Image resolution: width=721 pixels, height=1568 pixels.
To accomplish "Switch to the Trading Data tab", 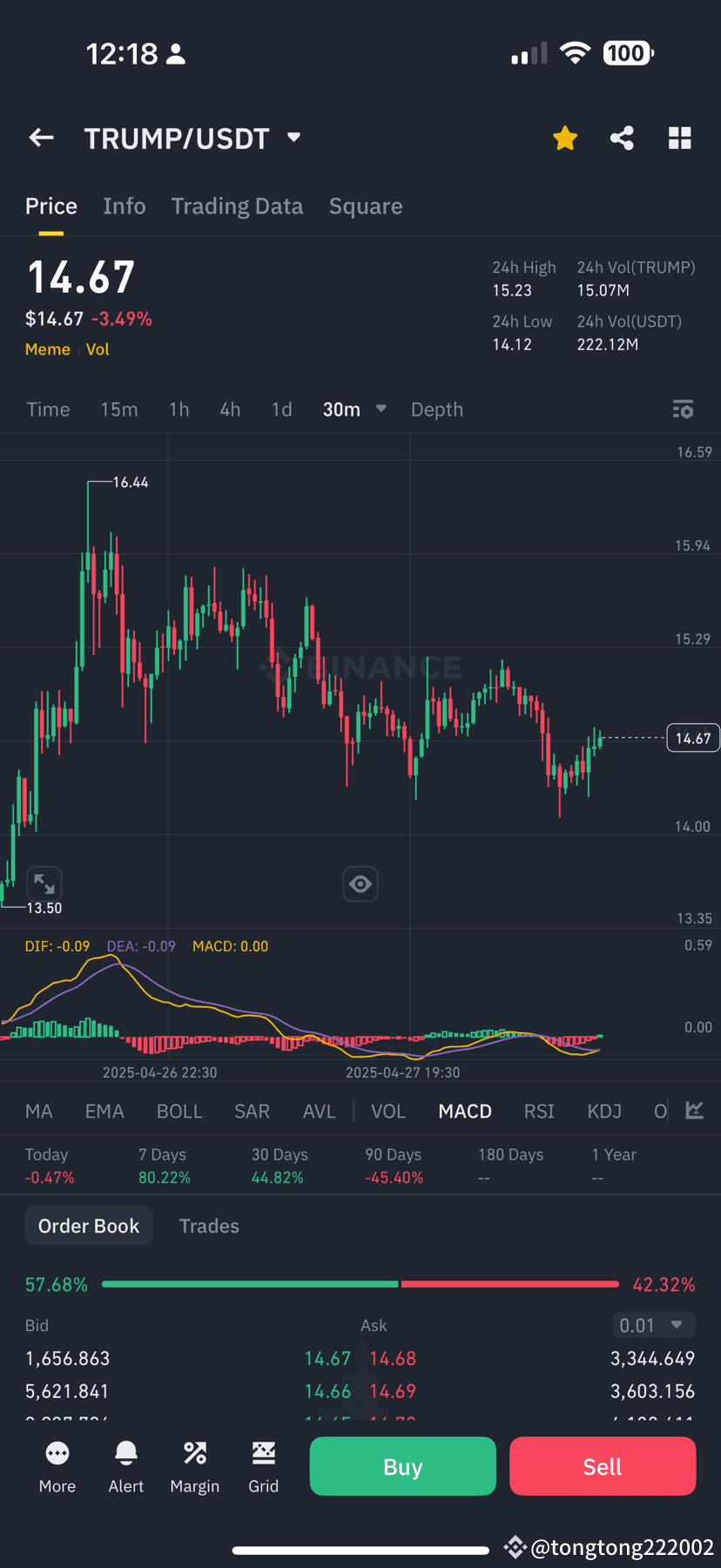I will 237,206.
